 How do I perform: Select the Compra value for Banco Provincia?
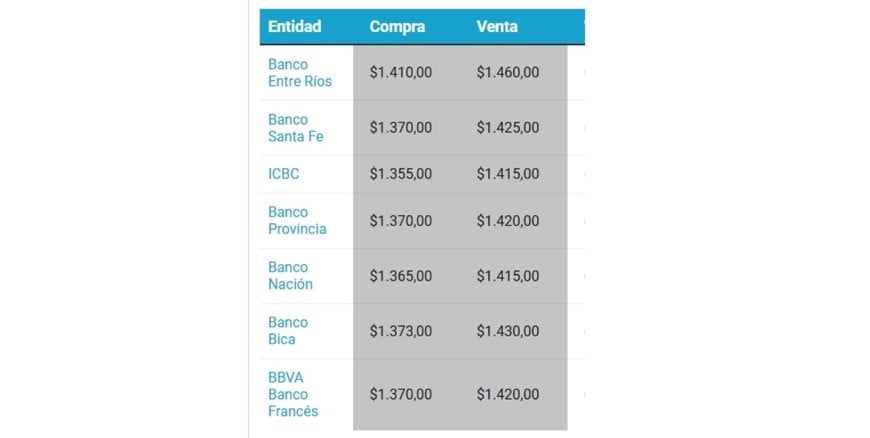pyautogui.click(x=401, y=220)
